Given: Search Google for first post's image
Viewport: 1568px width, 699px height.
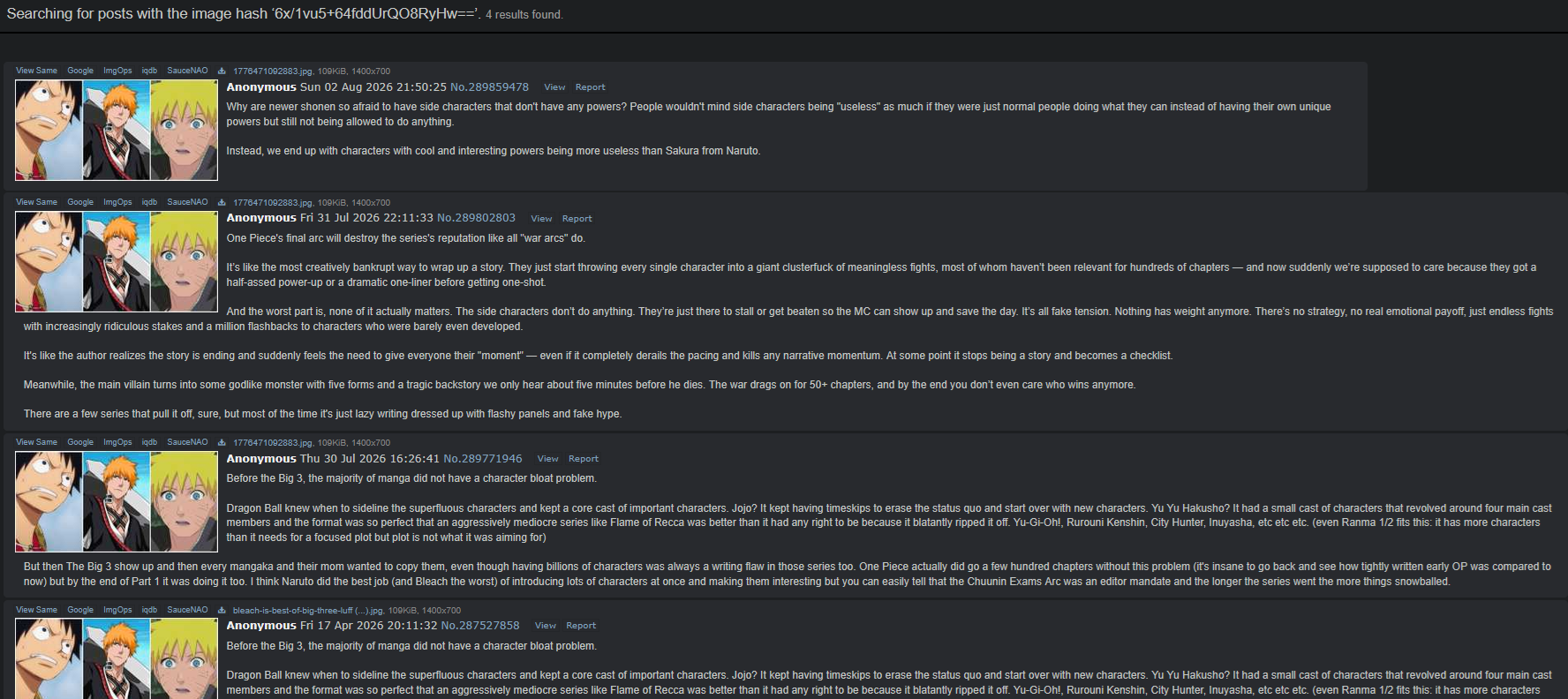Looking at the screenshot, I should (80, 71).
